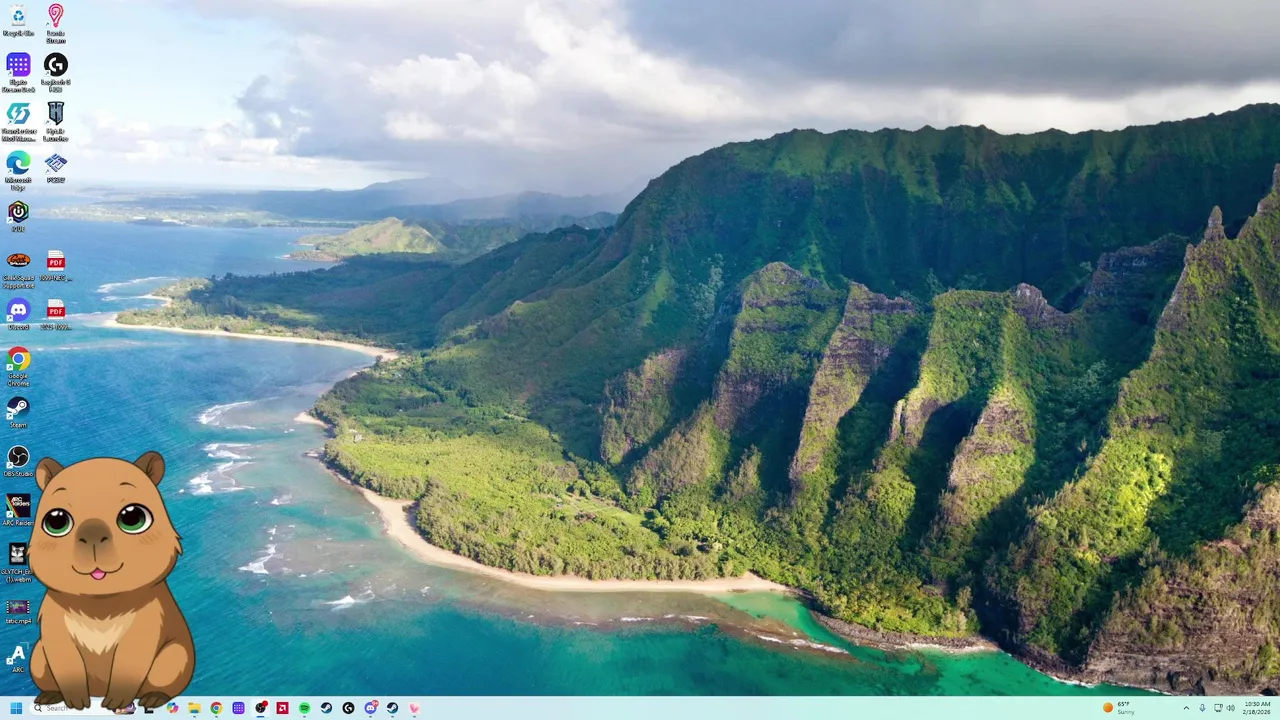The width and height of the screenshot is (1280, 720).
Task: Select the PDF file beside the Discord shortcut
Action: pyautogui.click(x=55, y=314)
